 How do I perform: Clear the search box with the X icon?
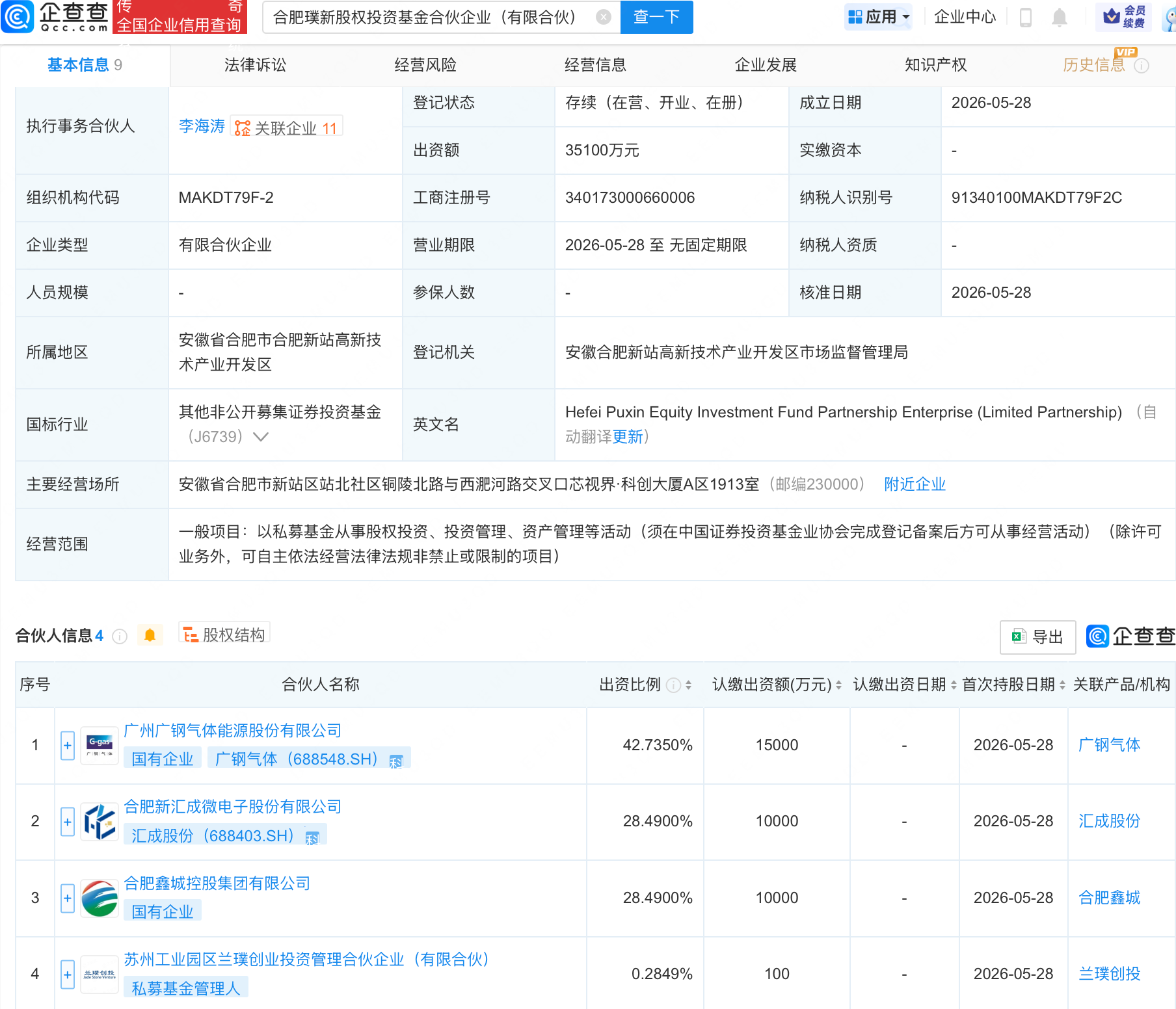(x=604, y=17)
